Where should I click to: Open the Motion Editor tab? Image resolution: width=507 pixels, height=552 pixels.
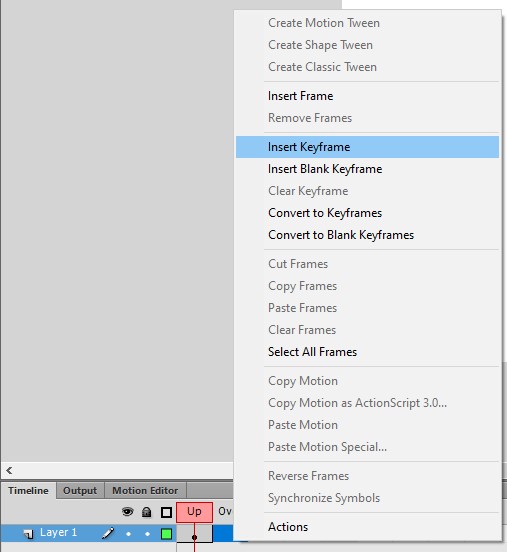pos(145,490)
